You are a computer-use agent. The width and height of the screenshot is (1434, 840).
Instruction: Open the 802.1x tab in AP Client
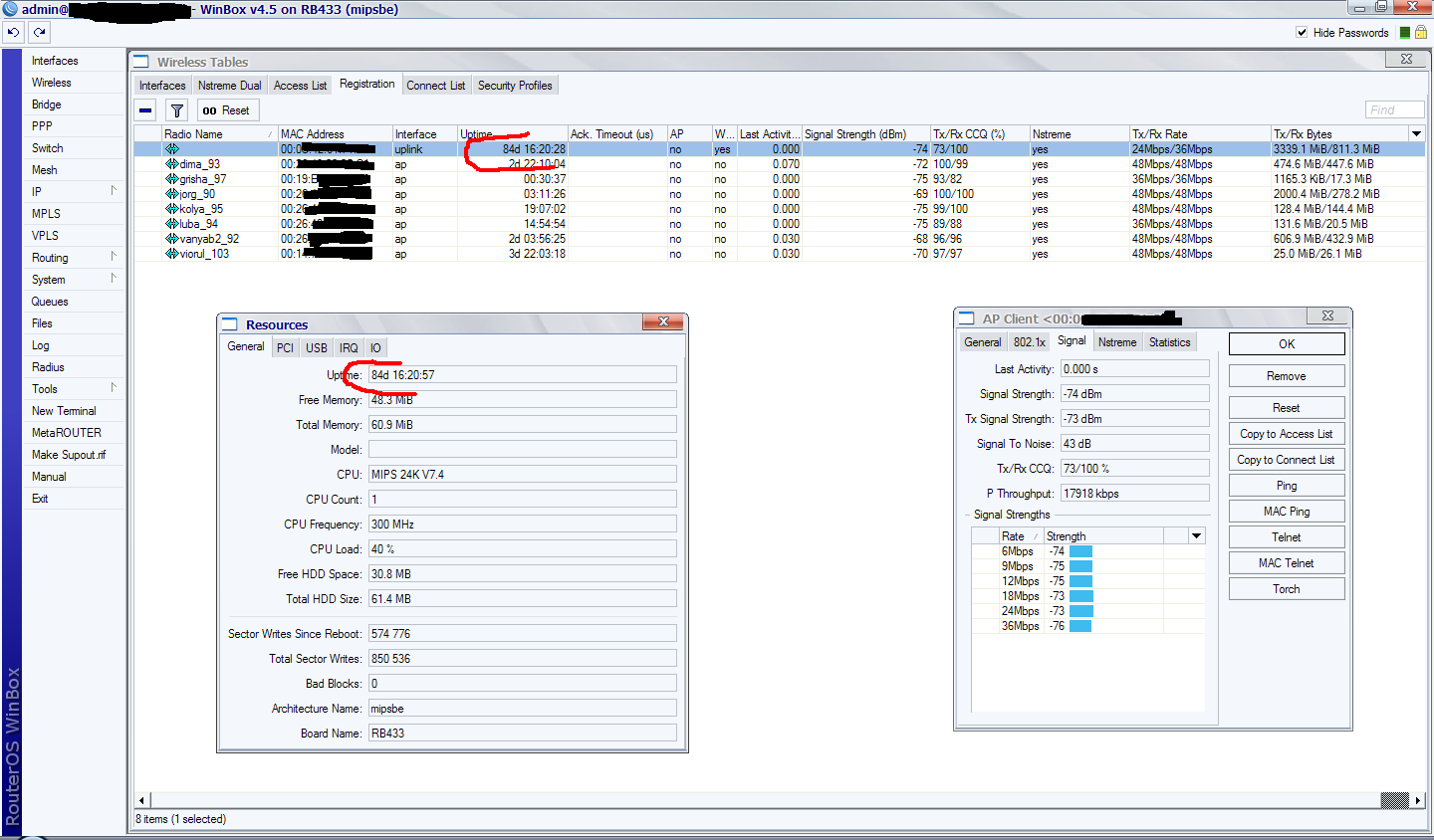point(1030,342)
